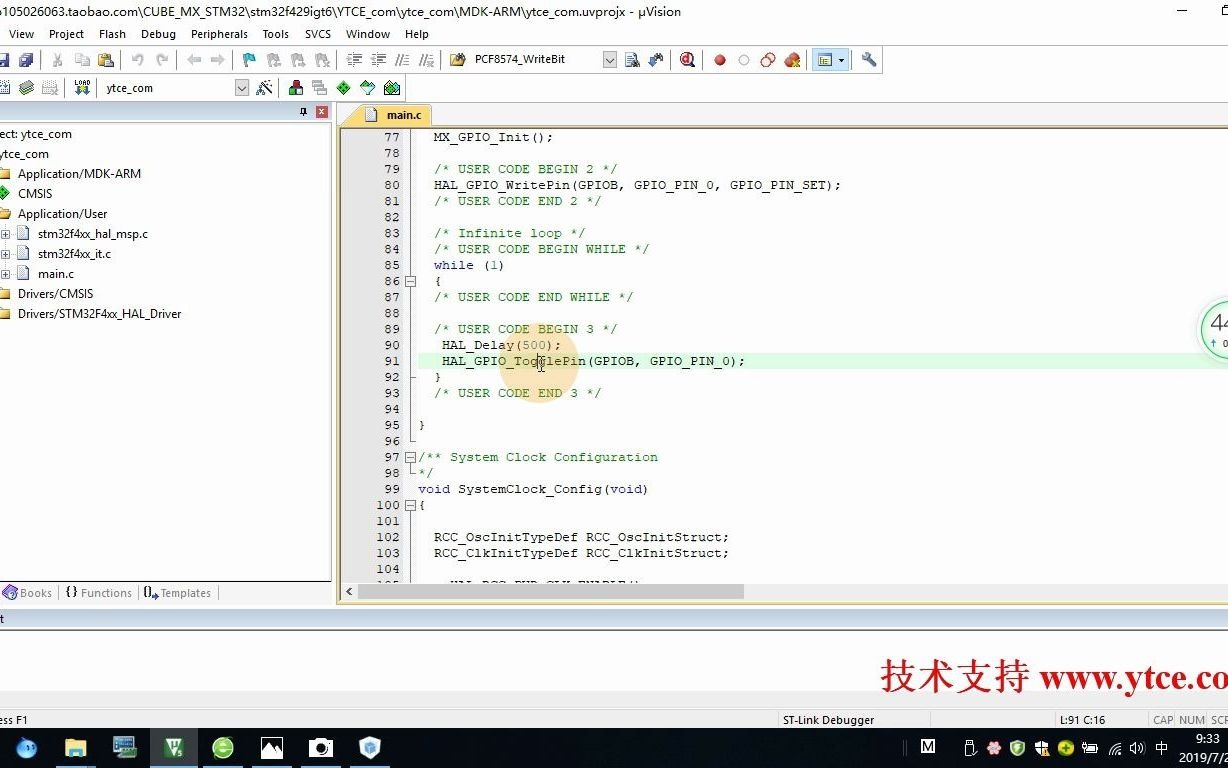Click the Configuration wrench icon

[868, 60]
